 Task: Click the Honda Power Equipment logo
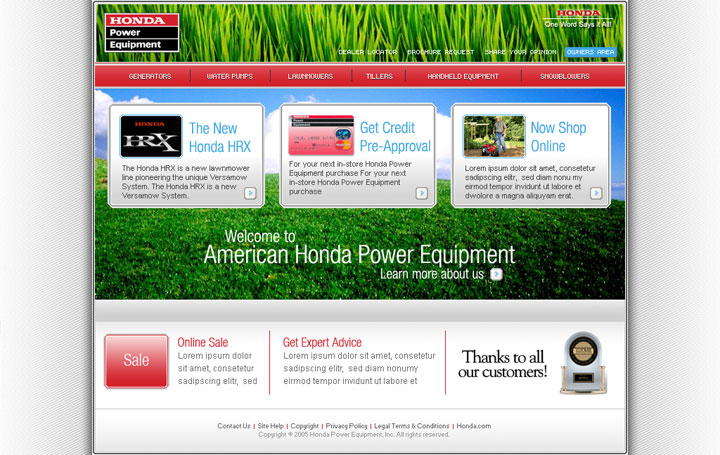141,32
